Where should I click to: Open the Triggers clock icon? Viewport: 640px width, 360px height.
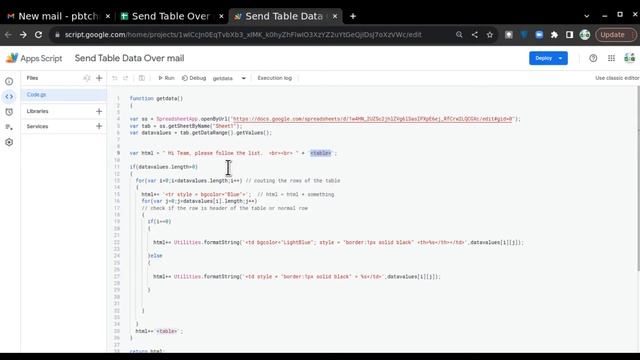[9, 112]
